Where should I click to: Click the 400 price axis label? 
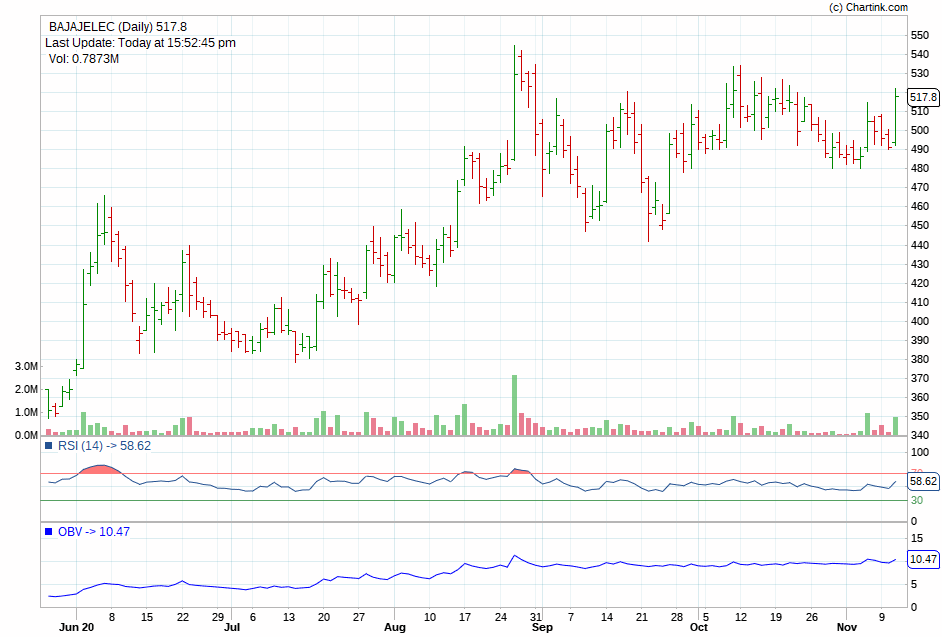(920, 322)
